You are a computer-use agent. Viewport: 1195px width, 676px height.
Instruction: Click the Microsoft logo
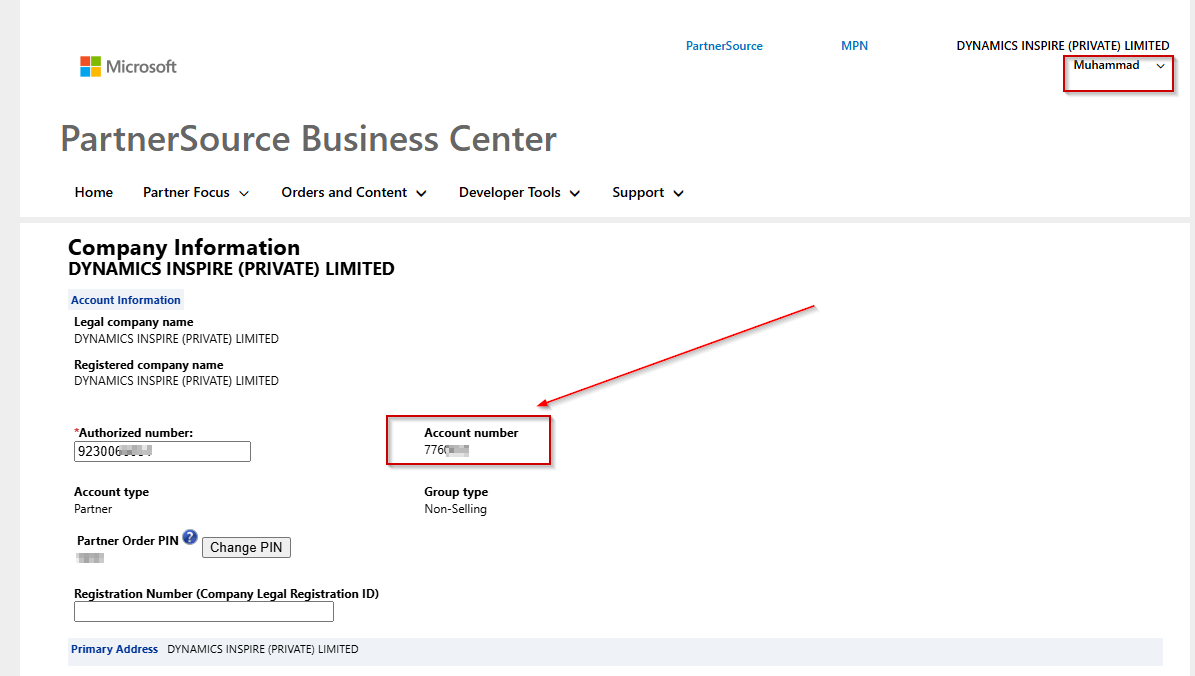[128, 67]
